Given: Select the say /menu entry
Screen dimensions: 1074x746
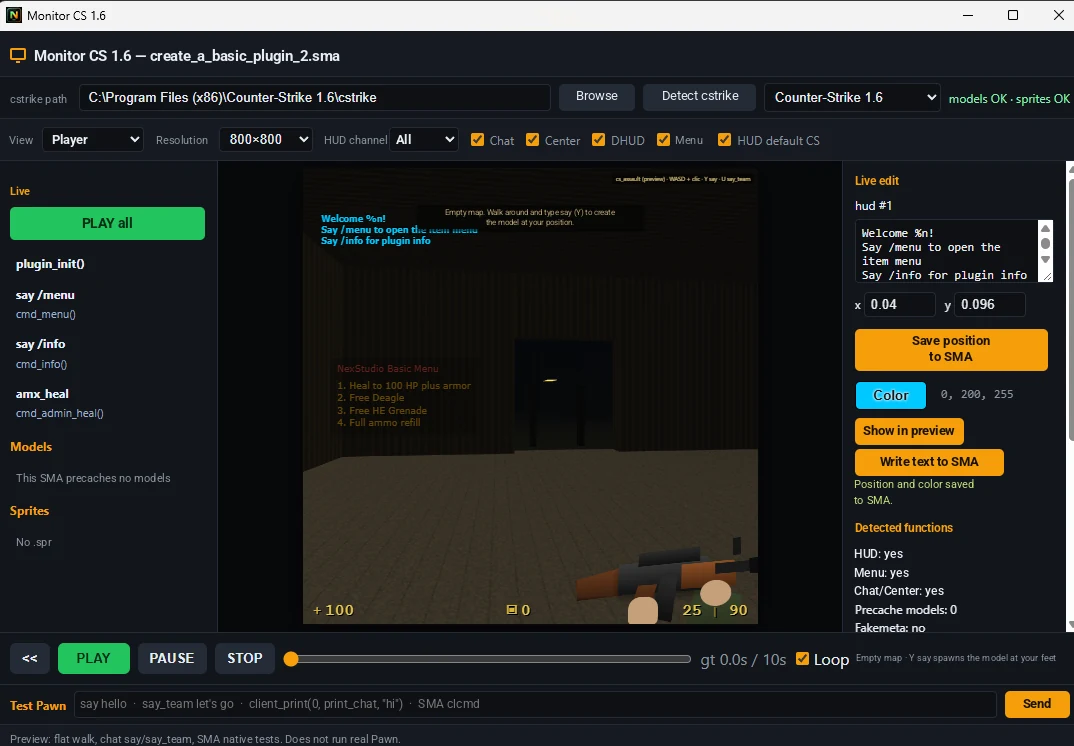Looking at the screenshot, I should tap(45, 295).
